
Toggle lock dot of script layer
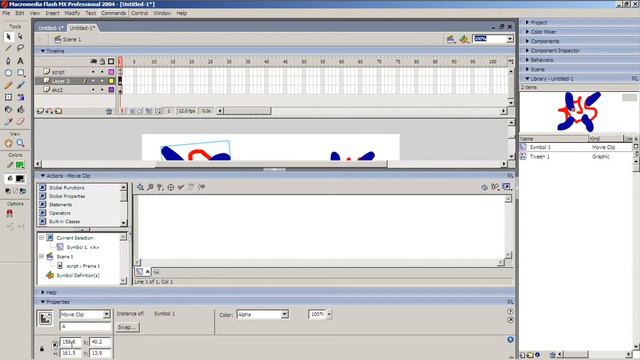[102, 72]
